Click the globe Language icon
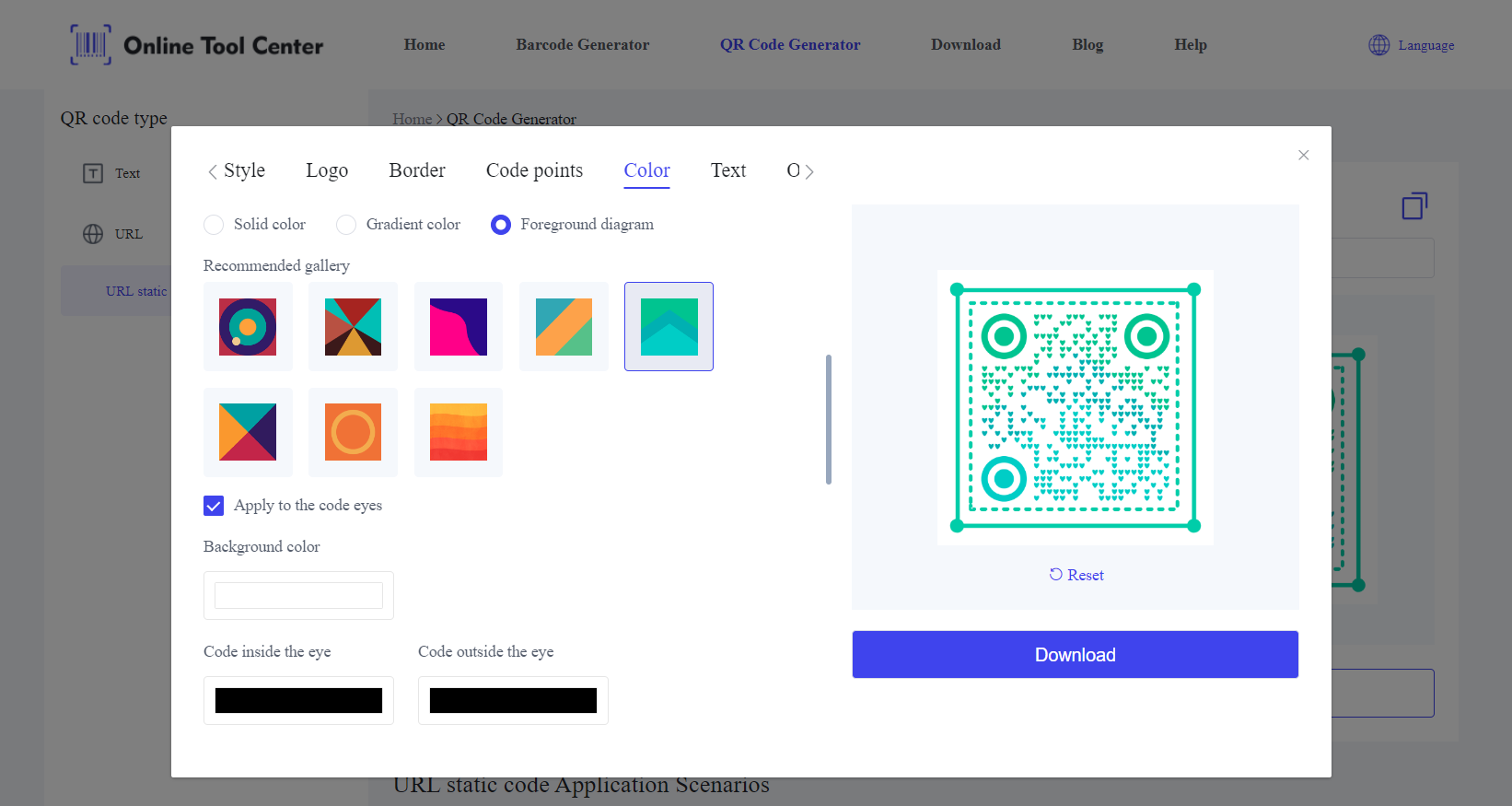The image size is (1512, 806). pos(1378,45)
